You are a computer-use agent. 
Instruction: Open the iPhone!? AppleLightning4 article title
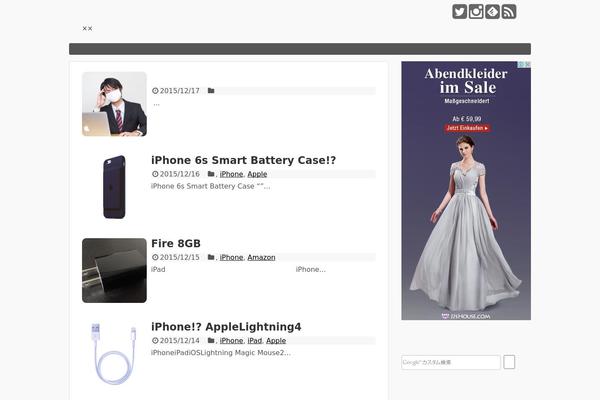pos(226,327)
